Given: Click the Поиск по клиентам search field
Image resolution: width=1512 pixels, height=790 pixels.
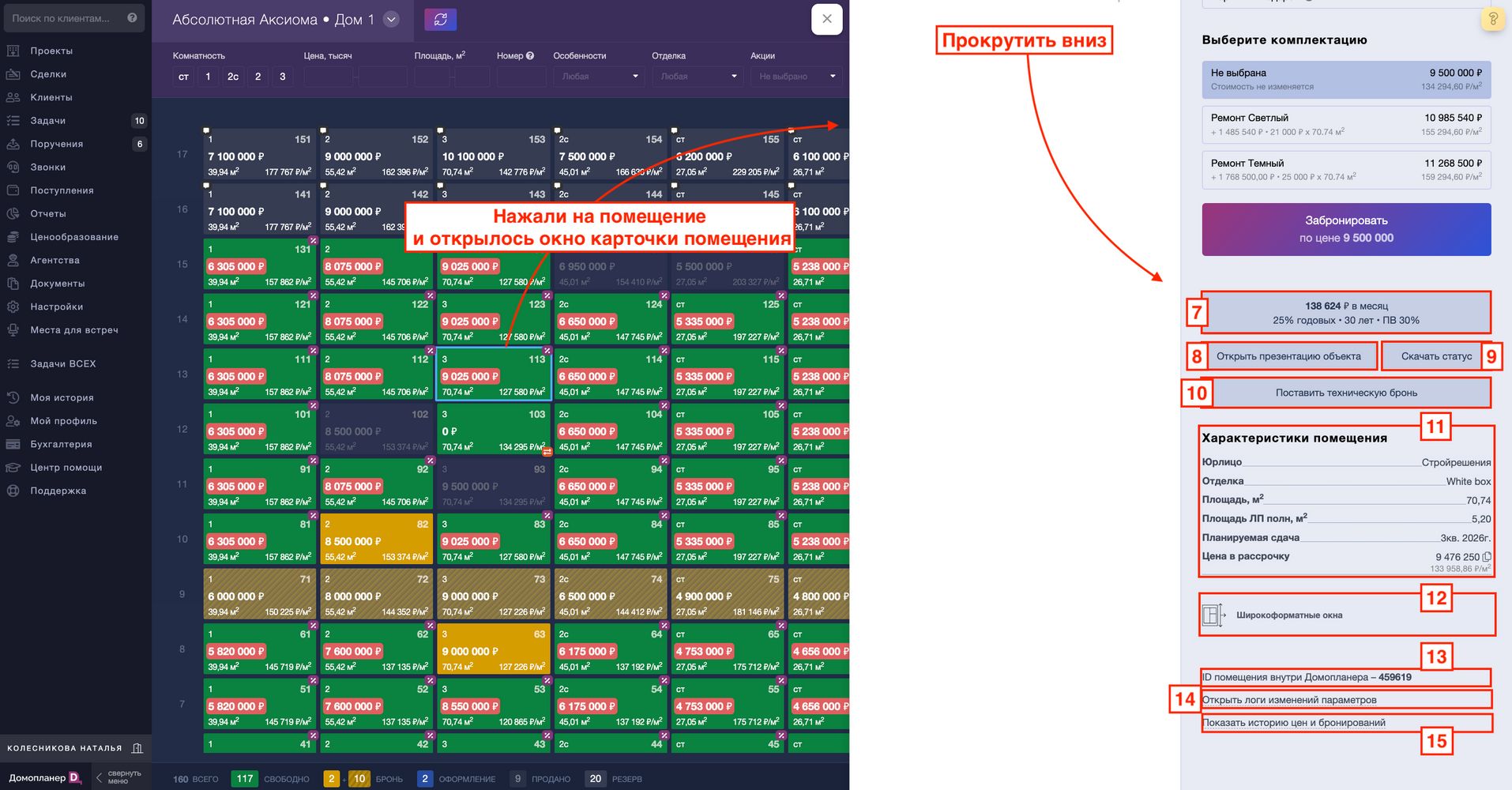Looking at the screenshot, I should click(73, 17).
